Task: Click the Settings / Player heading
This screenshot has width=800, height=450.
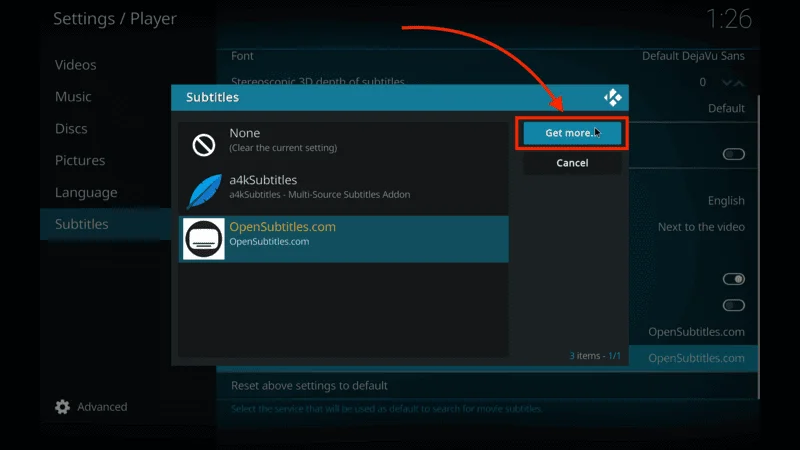Action: point(115,19)
